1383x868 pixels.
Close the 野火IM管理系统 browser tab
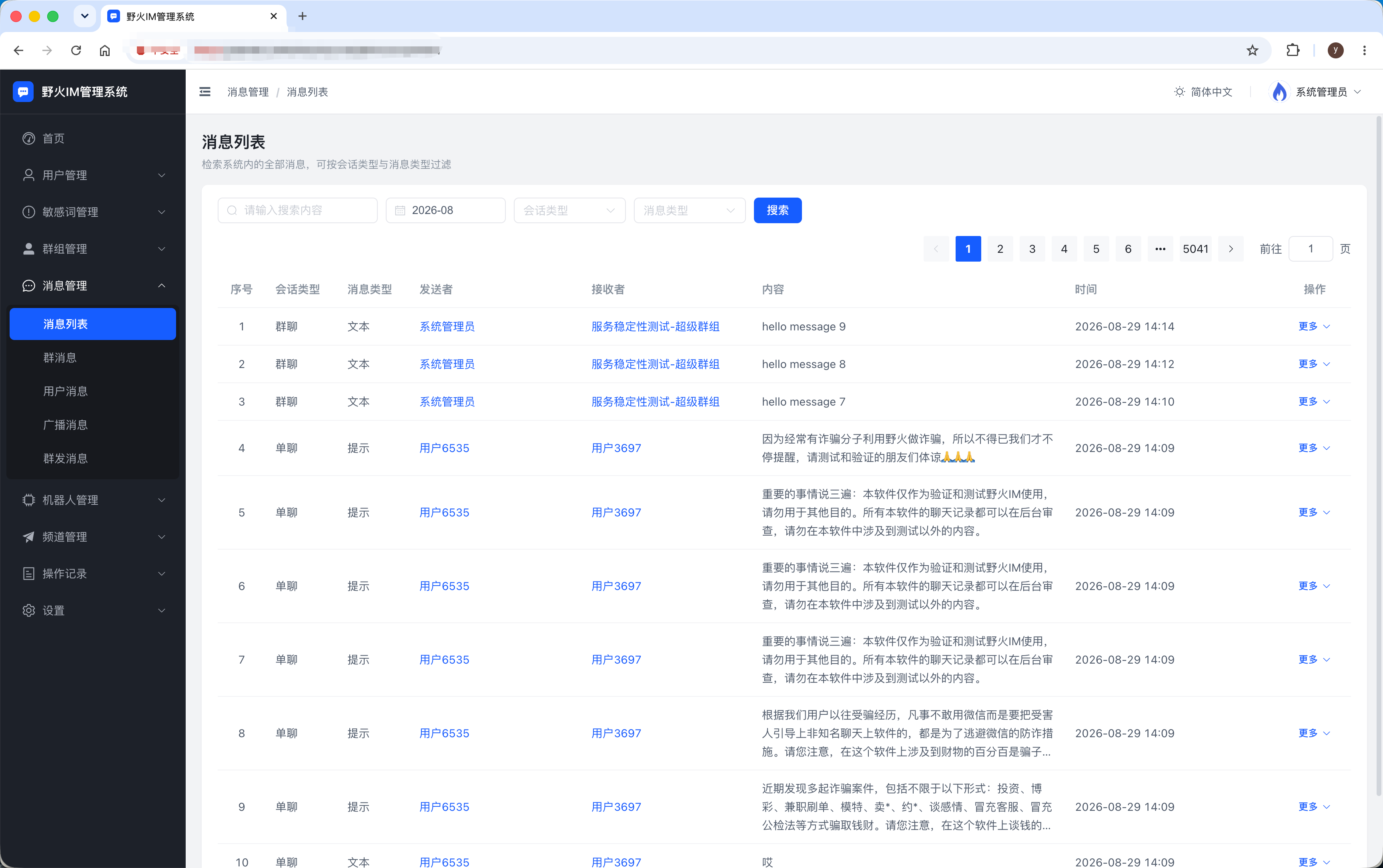[274, 16]
